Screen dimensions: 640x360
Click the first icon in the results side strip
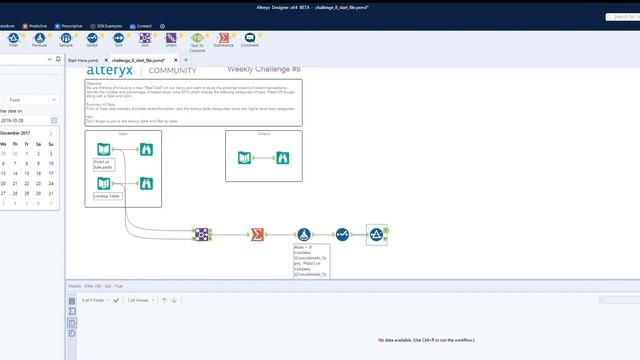pos(72,301)
